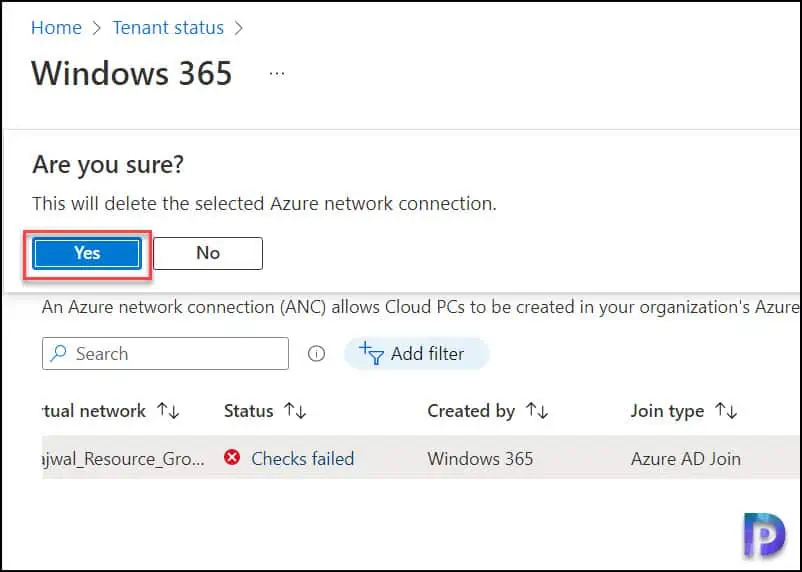802x572 pixels.
Task: Click the info icon next to Search
Action: click(316, 354)
